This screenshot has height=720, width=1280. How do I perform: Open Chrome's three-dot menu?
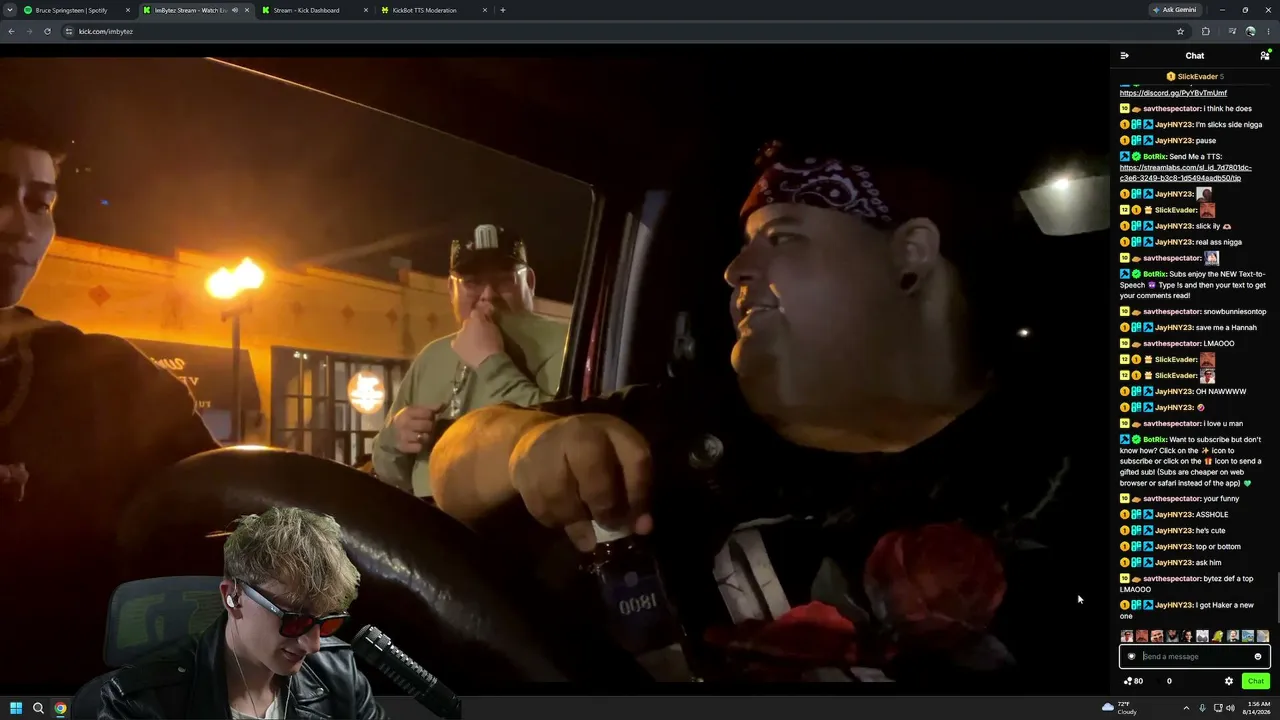(1268, 31)
